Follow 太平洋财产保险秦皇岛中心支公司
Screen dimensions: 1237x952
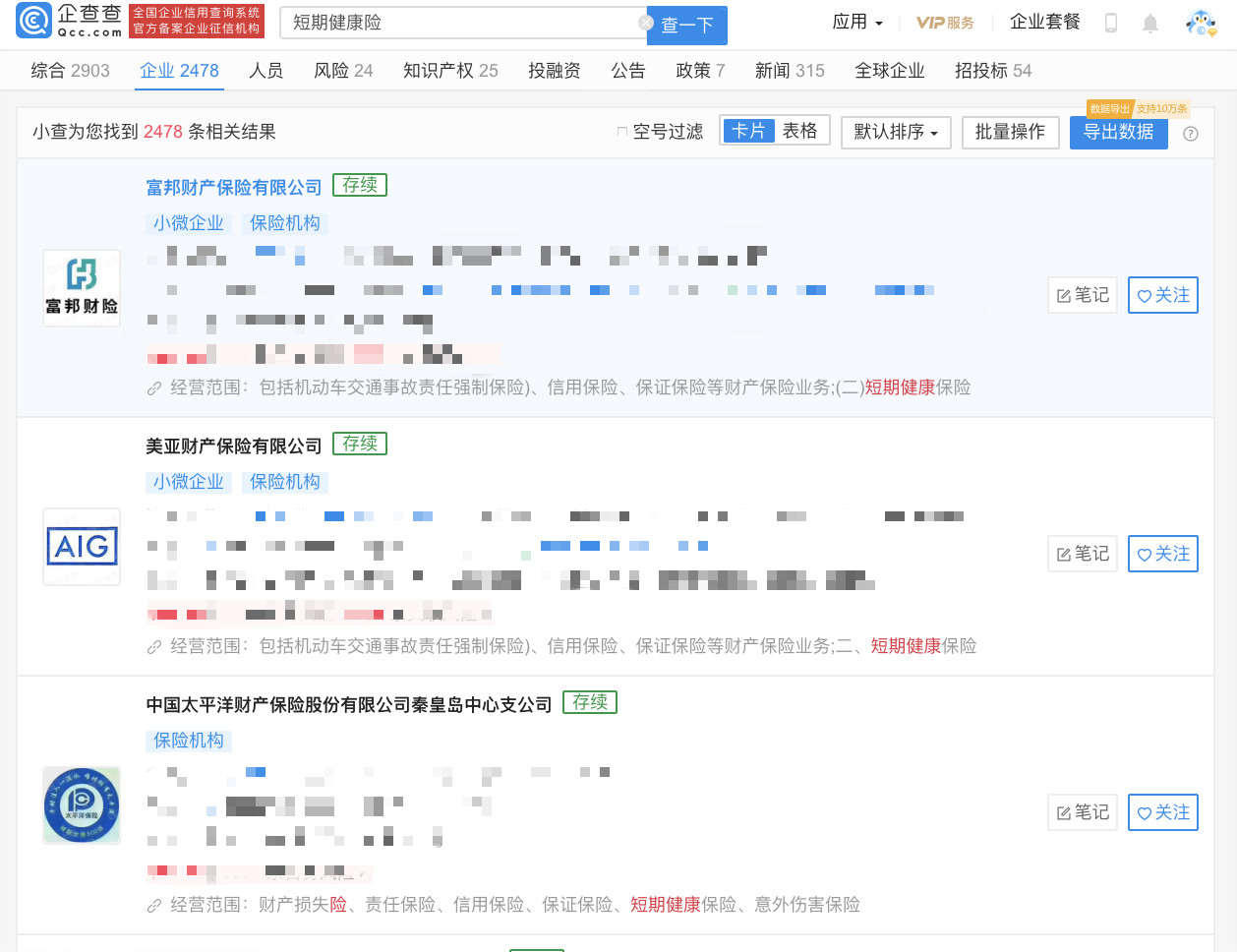click(1163, 812)
